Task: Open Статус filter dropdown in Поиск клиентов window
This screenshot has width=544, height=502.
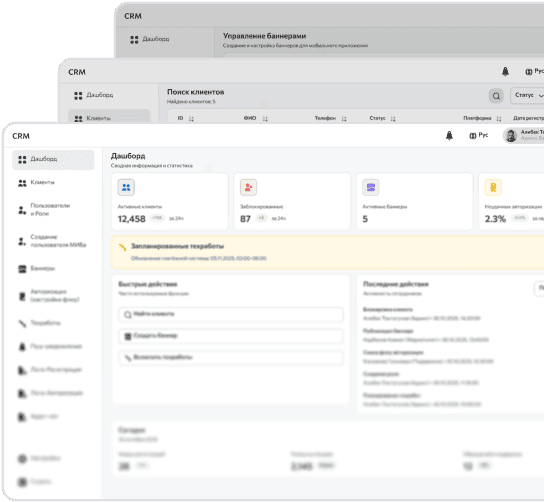Action: (x=528, y=95)
